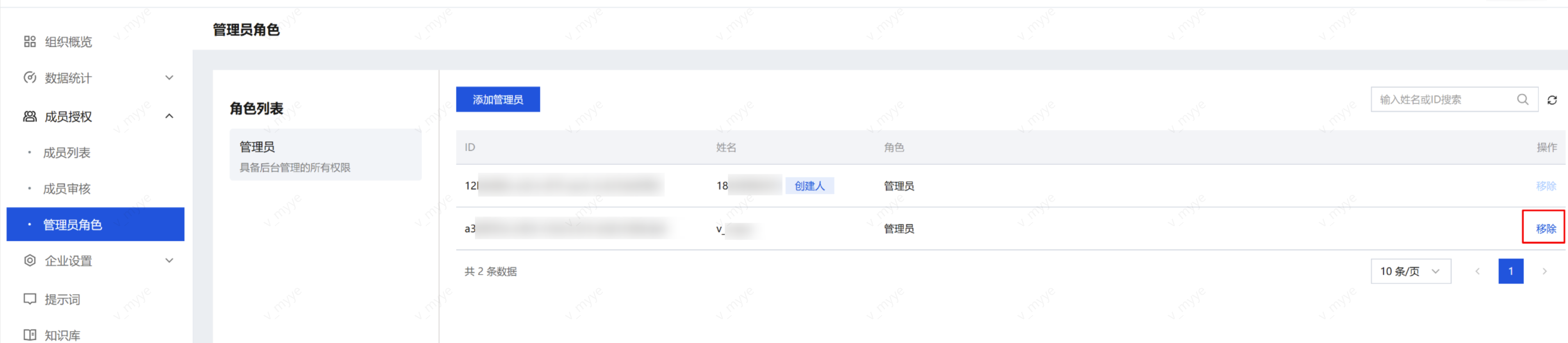Go to the next page arrow
Image resolution: width=1568 pixels, height=343 pixels.
1544,271
